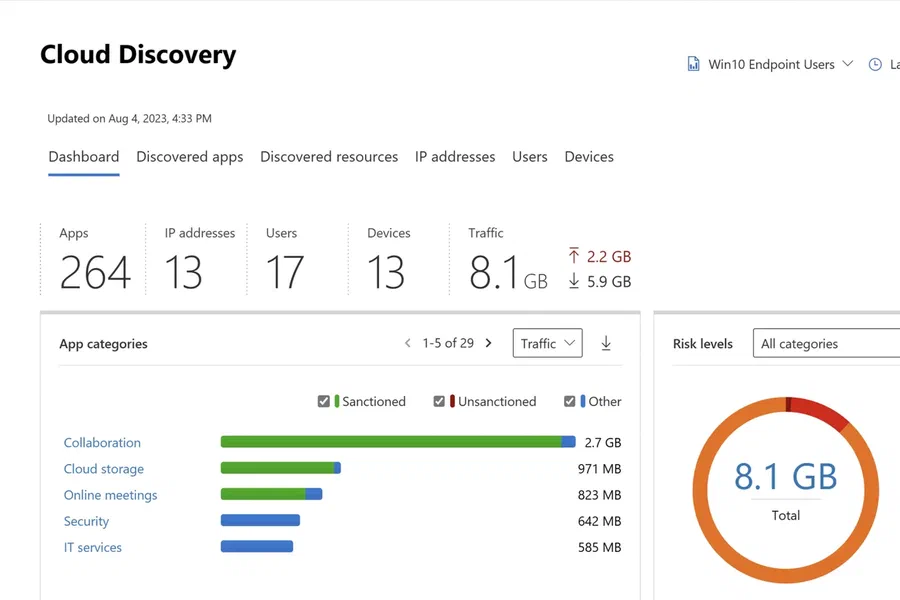
Task: Click the clock time-range icon
Action: [875, 64]
